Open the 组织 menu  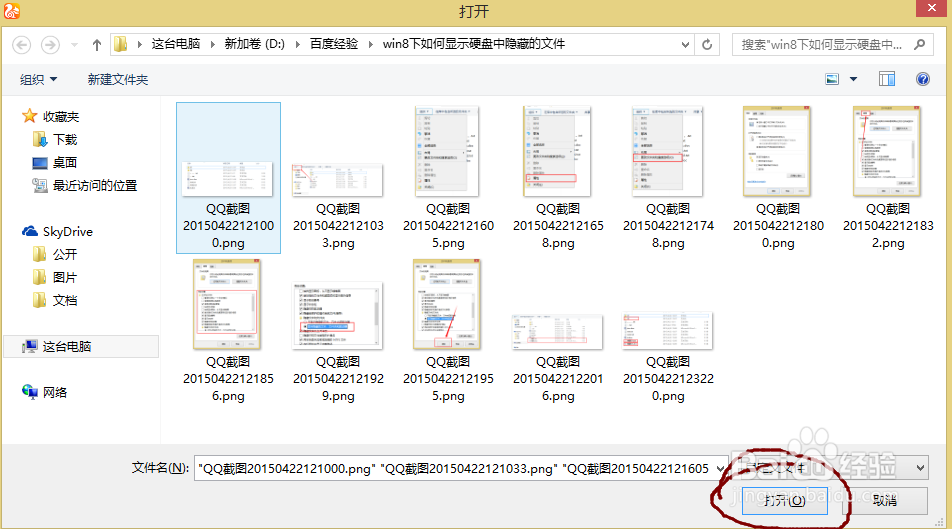click(x=38, y=80)
